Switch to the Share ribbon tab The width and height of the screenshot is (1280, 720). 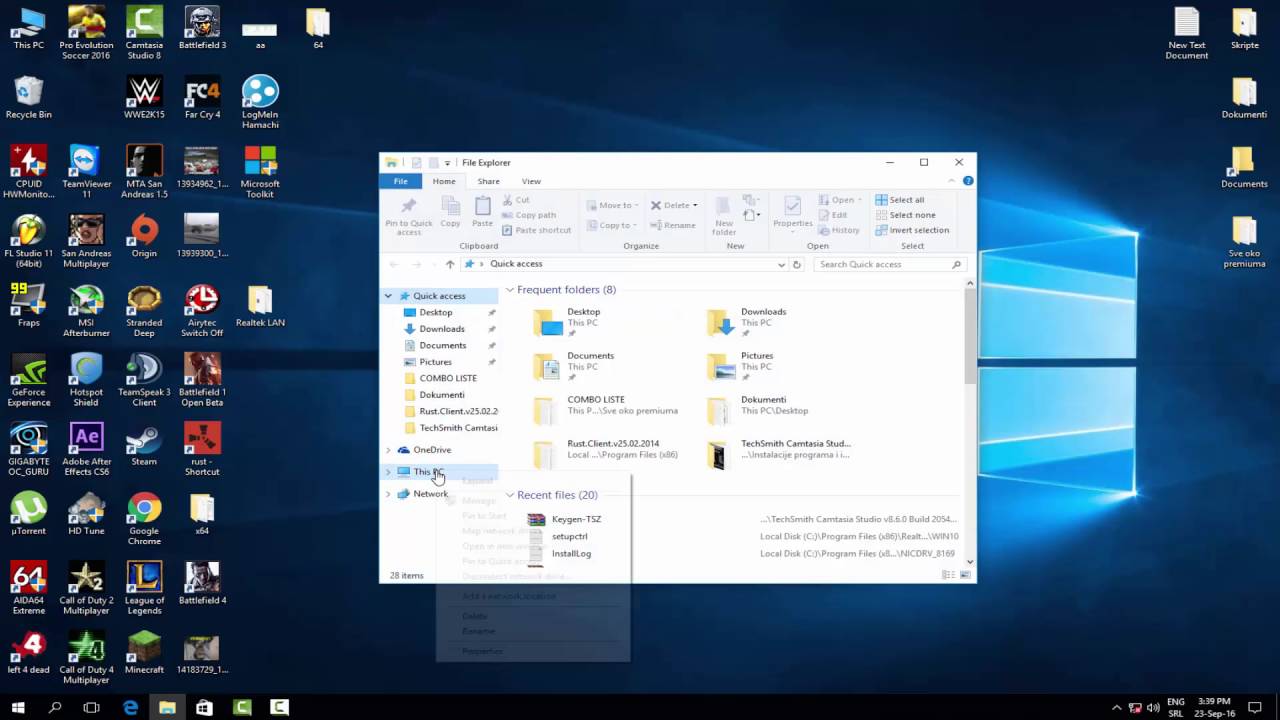(488, 181)
